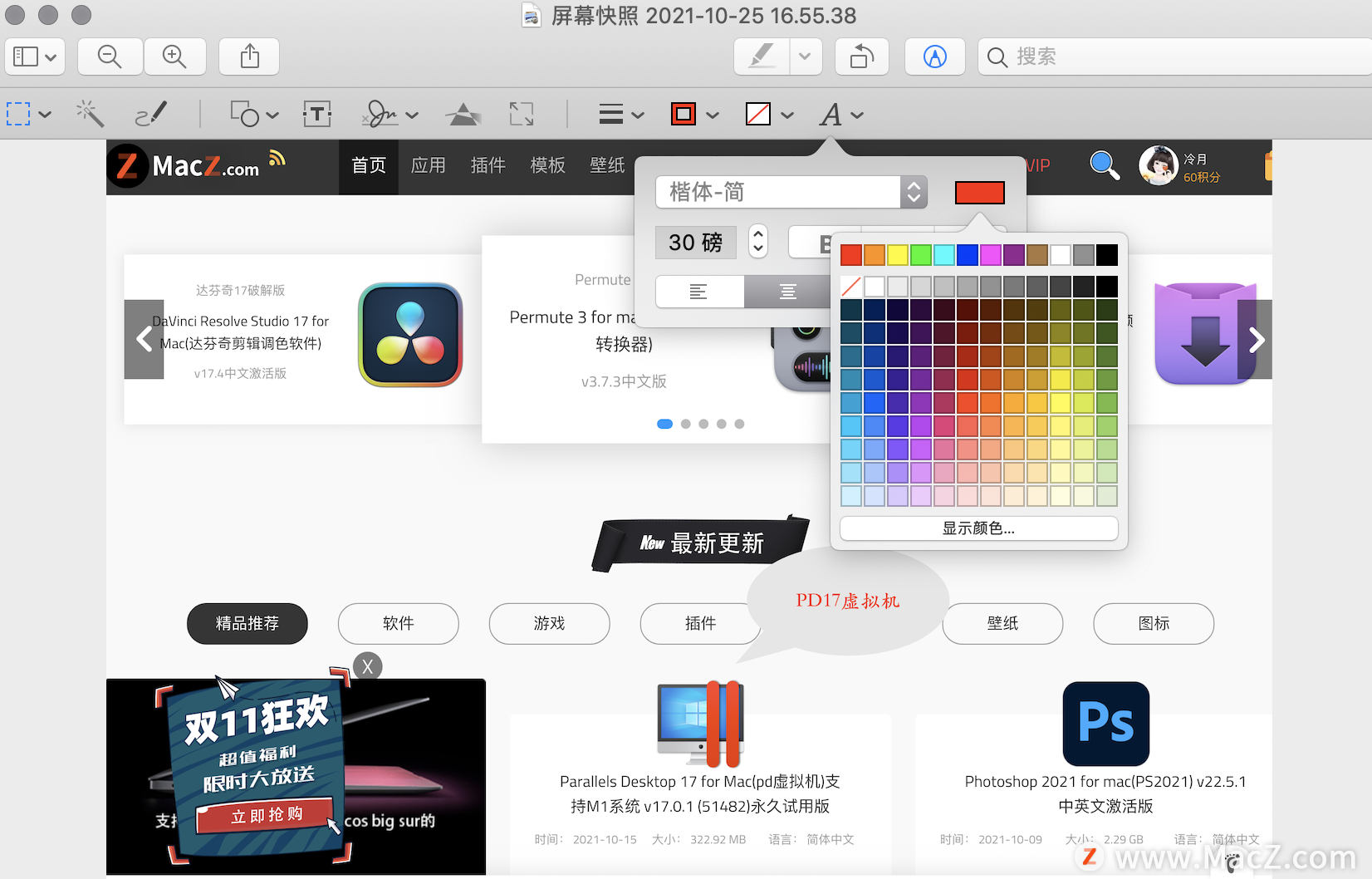Click the 搜索 search field
1372x879 pixels.
tap(1174, 56)
